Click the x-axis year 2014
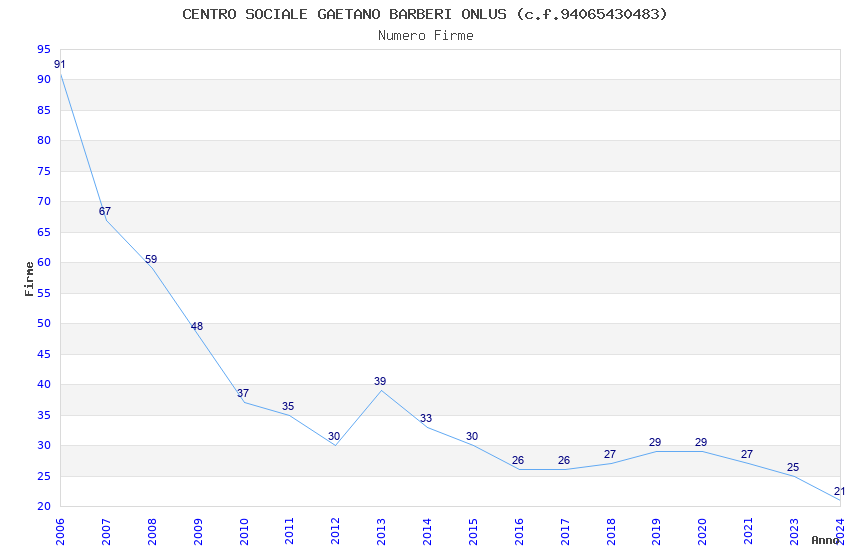Image resolution: width=850 pixels, height=550 pixels. click(x=427, y=532)
